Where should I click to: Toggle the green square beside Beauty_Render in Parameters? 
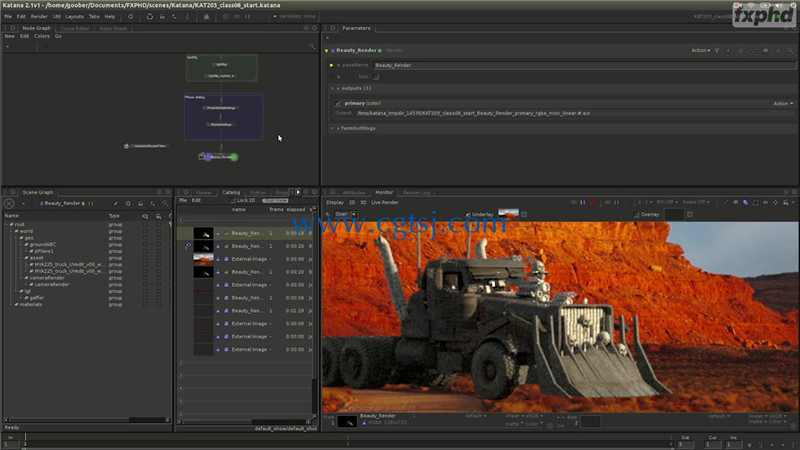[380, 51]
